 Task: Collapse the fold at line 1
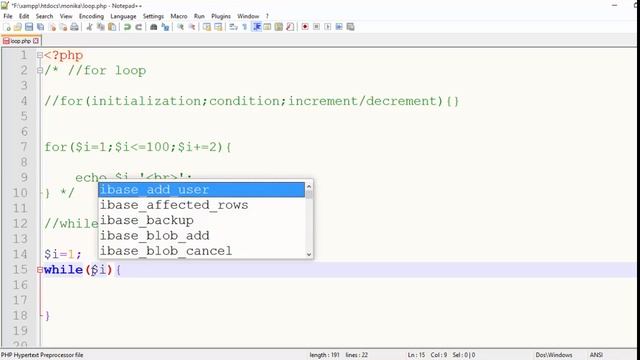pos(40,55)
